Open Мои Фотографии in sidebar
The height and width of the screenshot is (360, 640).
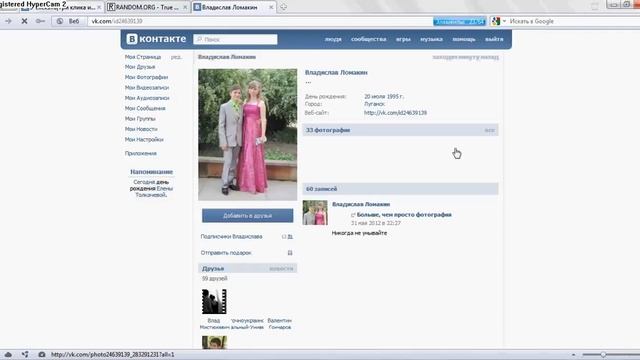point(147,77)
